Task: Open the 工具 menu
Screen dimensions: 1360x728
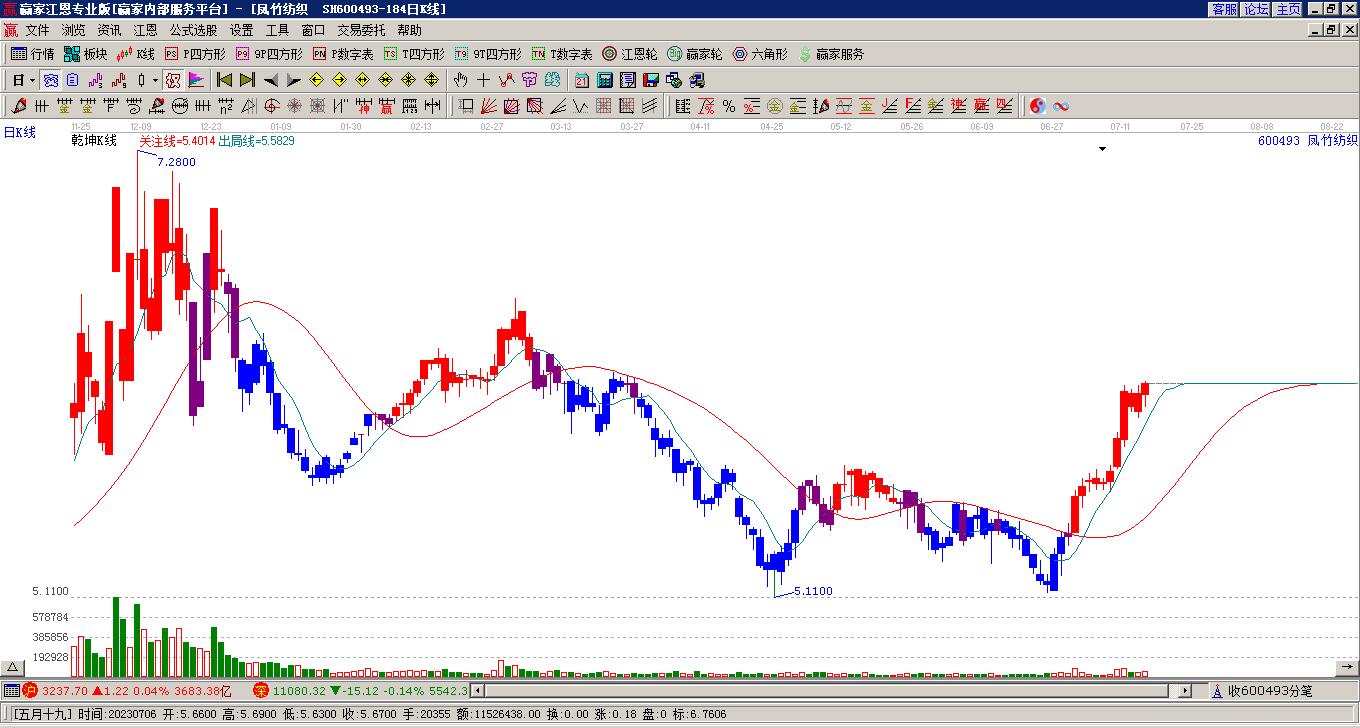Action: click(277, 30)
